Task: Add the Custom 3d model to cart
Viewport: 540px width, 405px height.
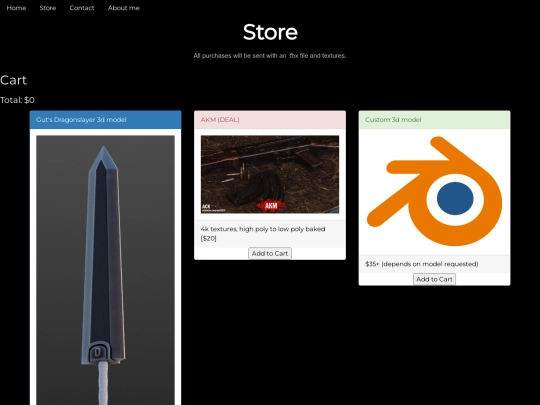Action: click(434, 279)
